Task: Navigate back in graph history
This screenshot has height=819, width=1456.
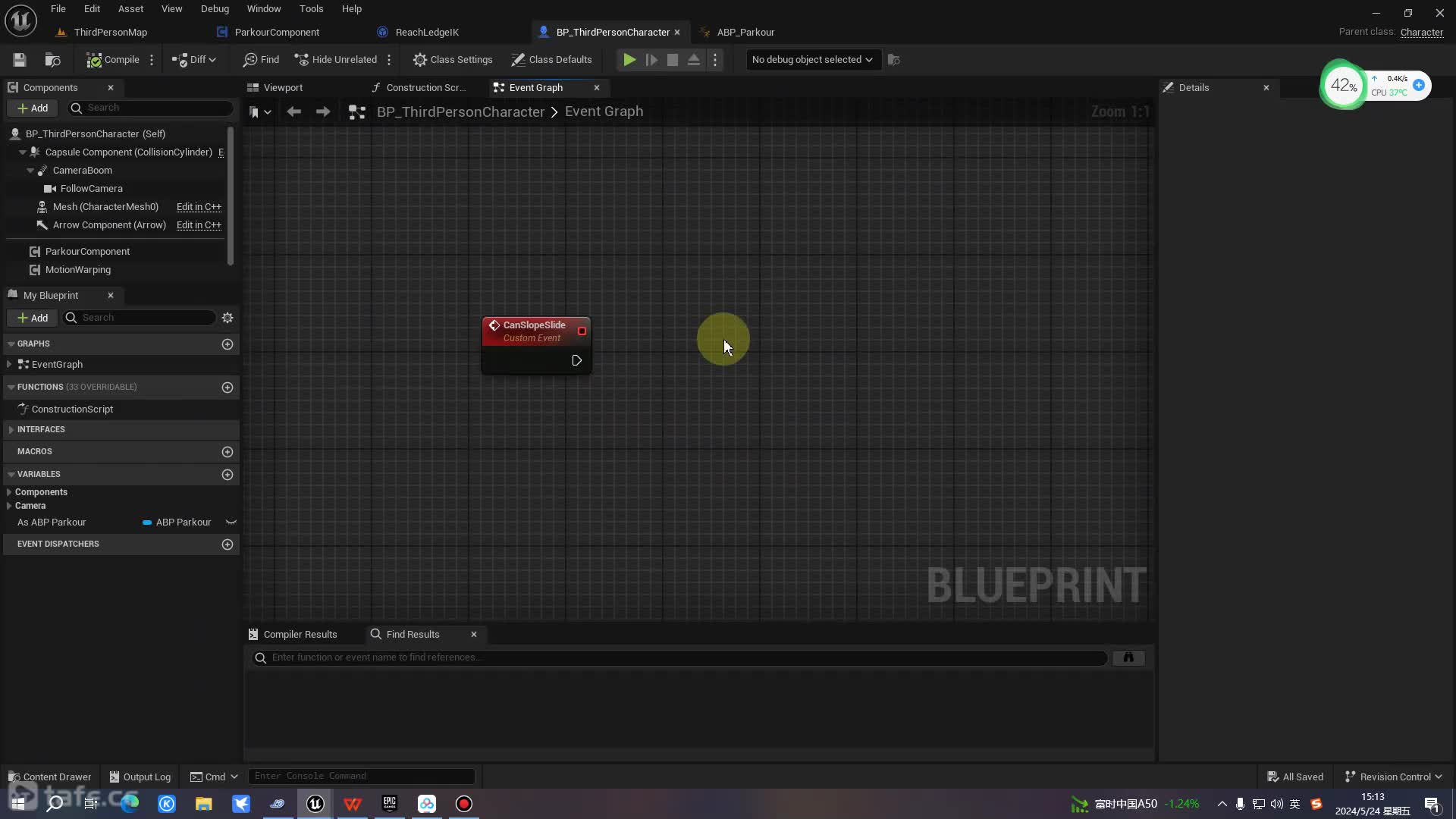Action: point(293,112)
